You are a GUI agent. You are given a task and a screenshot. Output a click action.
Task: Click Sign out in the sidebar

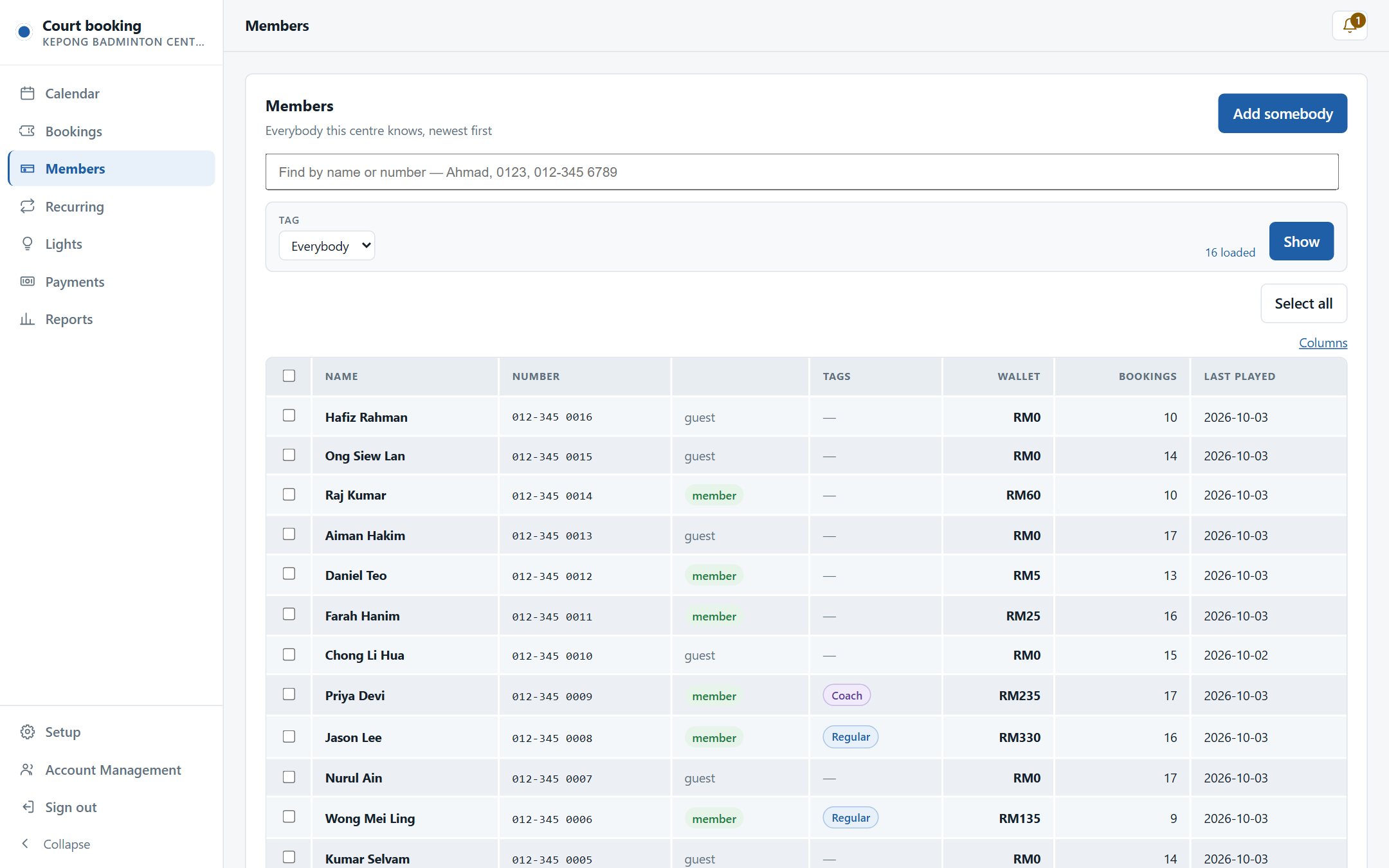[111, 807]
